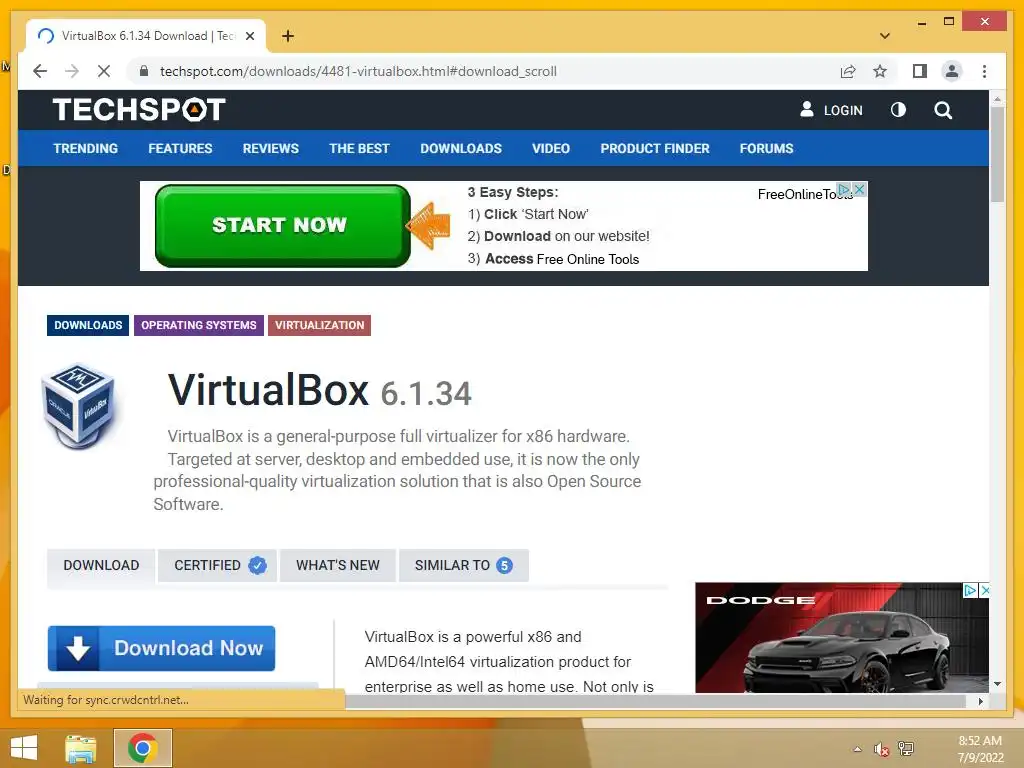Select the CERTIFIED tab
Viewport: 1024px width, 768px height.
coord(217,565)
